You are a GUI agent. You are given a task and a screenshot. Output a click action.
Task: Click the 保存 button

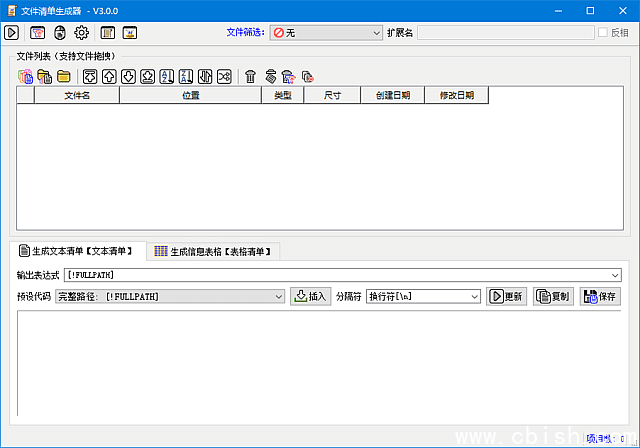(600, 296)
